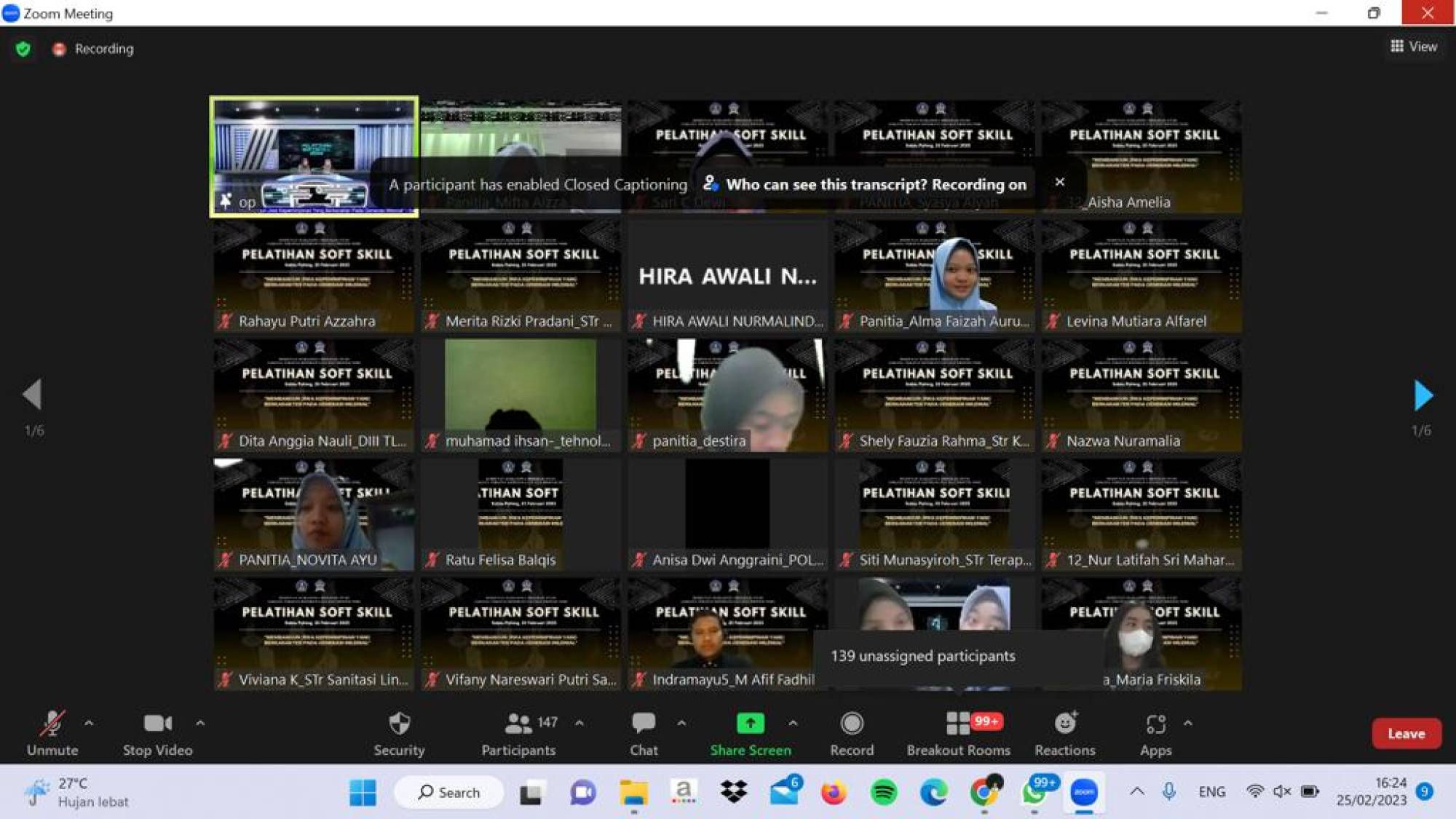
Task: Click the Record circle icon
Action: pyautogui.click(x=851, y=724)
